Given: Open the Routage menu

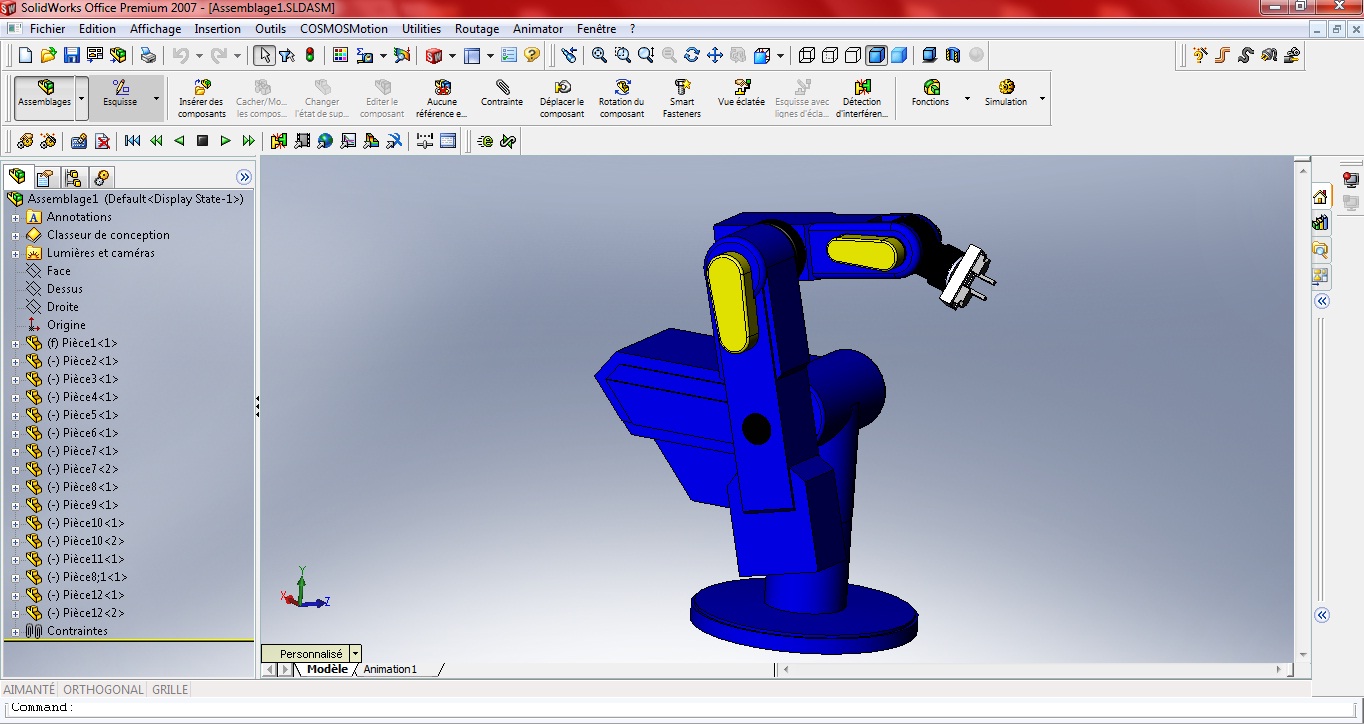Looking at the screenshot, I should pyautogui.click(x=477, y=29).
